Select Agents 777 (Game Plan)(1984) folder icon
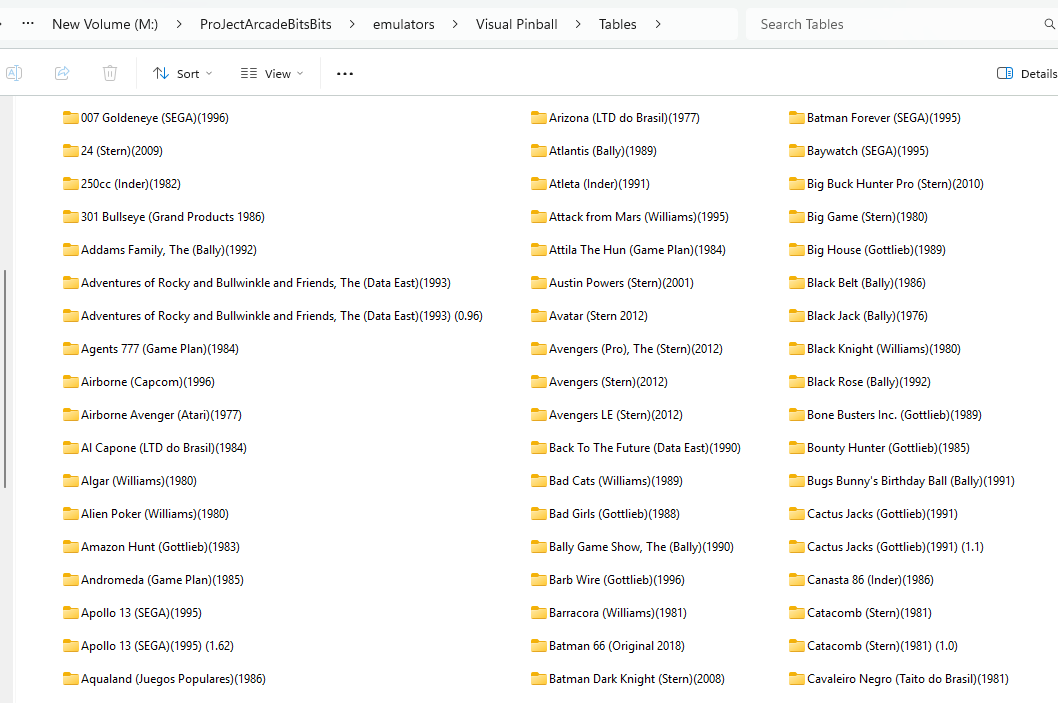Image resolution: width=1058 pixels, height=703 pixels. click(x=70, y=349)
